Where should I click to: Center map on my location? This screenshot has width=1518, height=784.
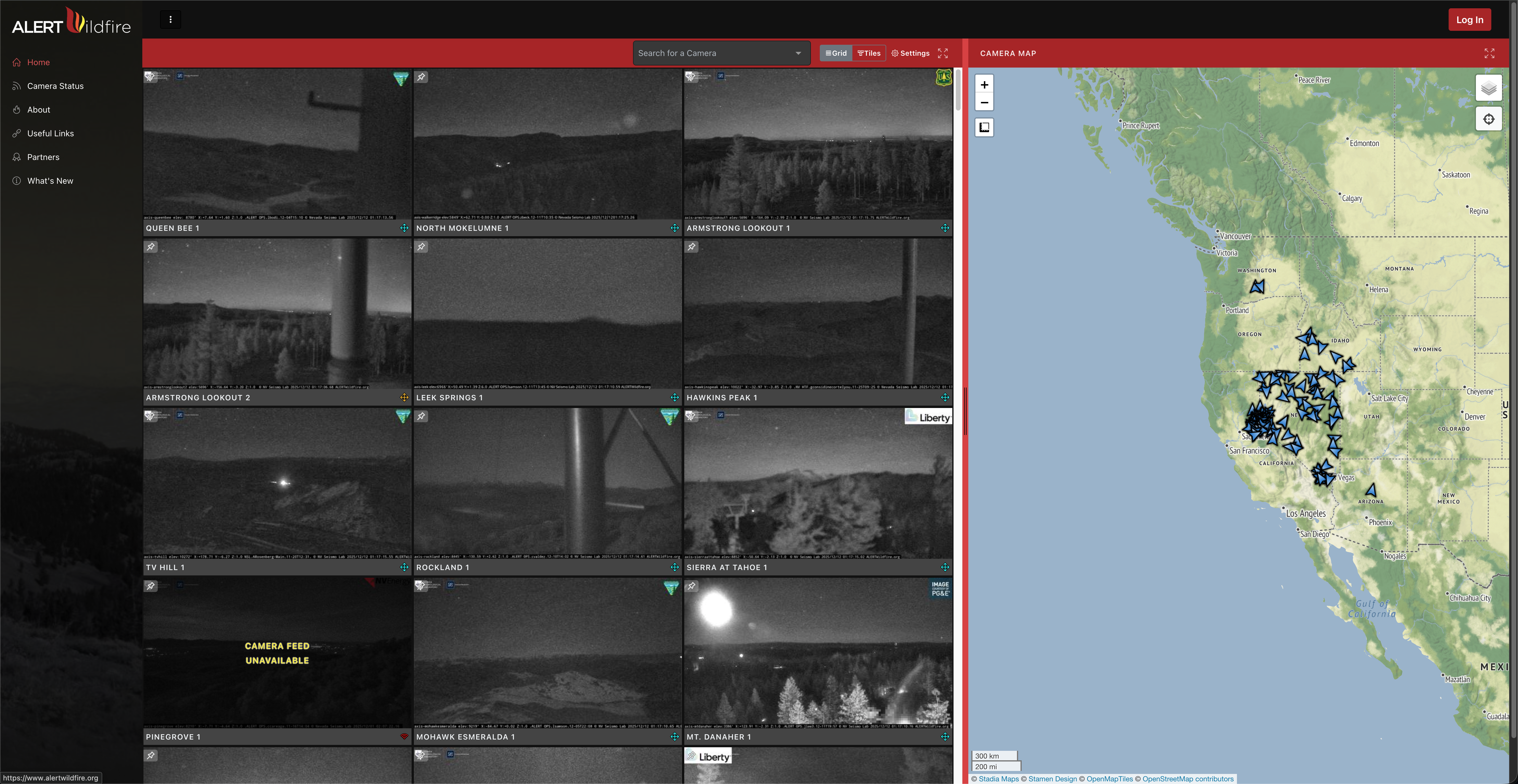1489,120
